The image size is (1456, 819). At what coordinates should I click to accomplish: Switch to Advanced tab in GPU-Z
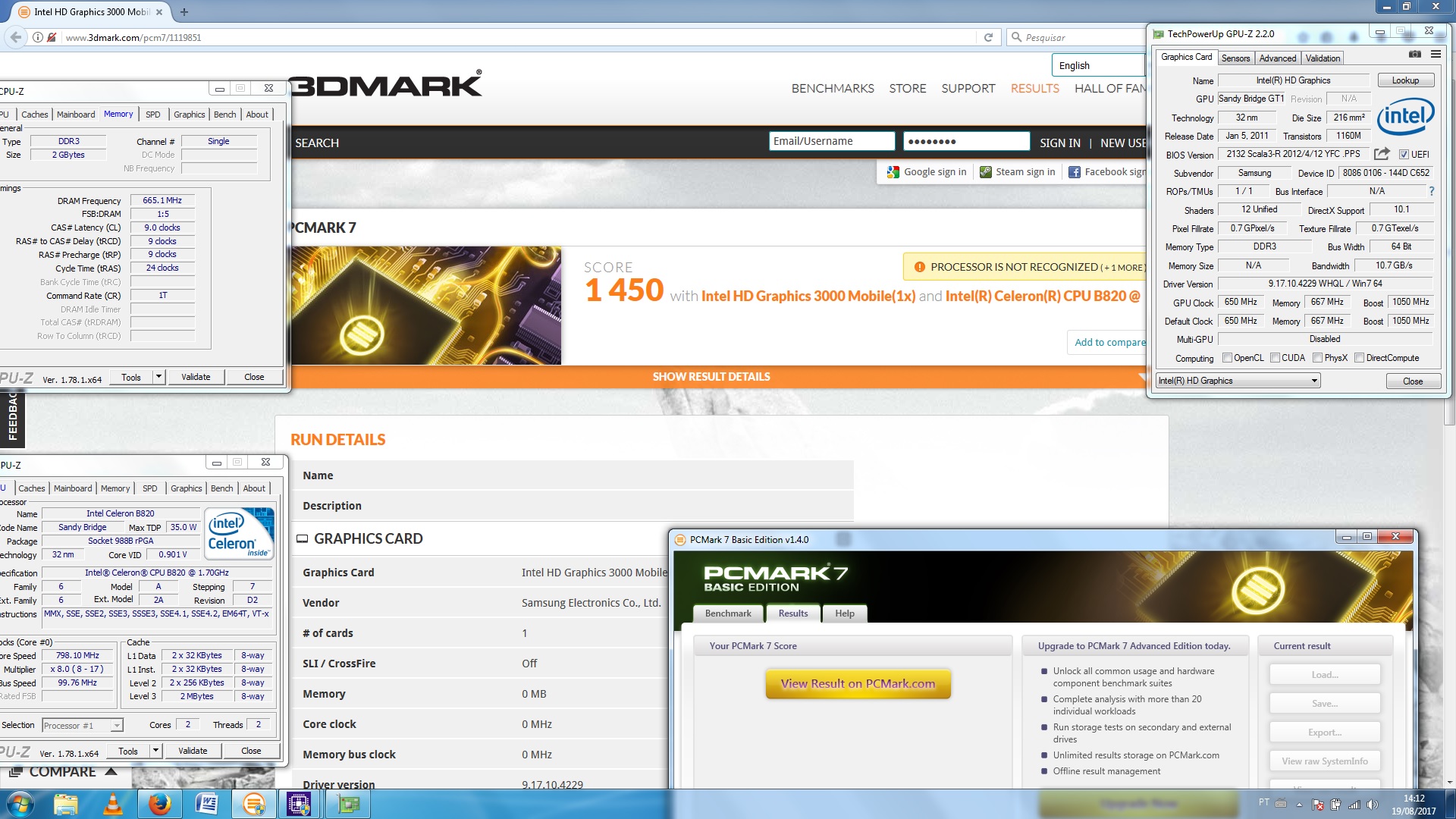1278,58
